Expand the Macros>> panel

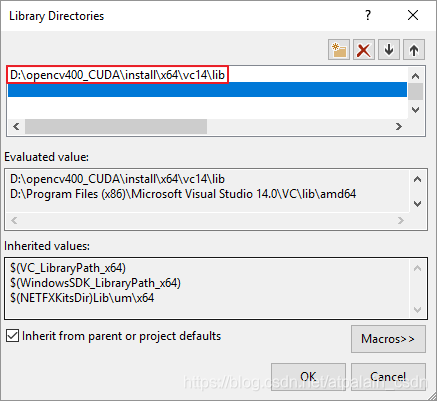(x=388, y=339)
